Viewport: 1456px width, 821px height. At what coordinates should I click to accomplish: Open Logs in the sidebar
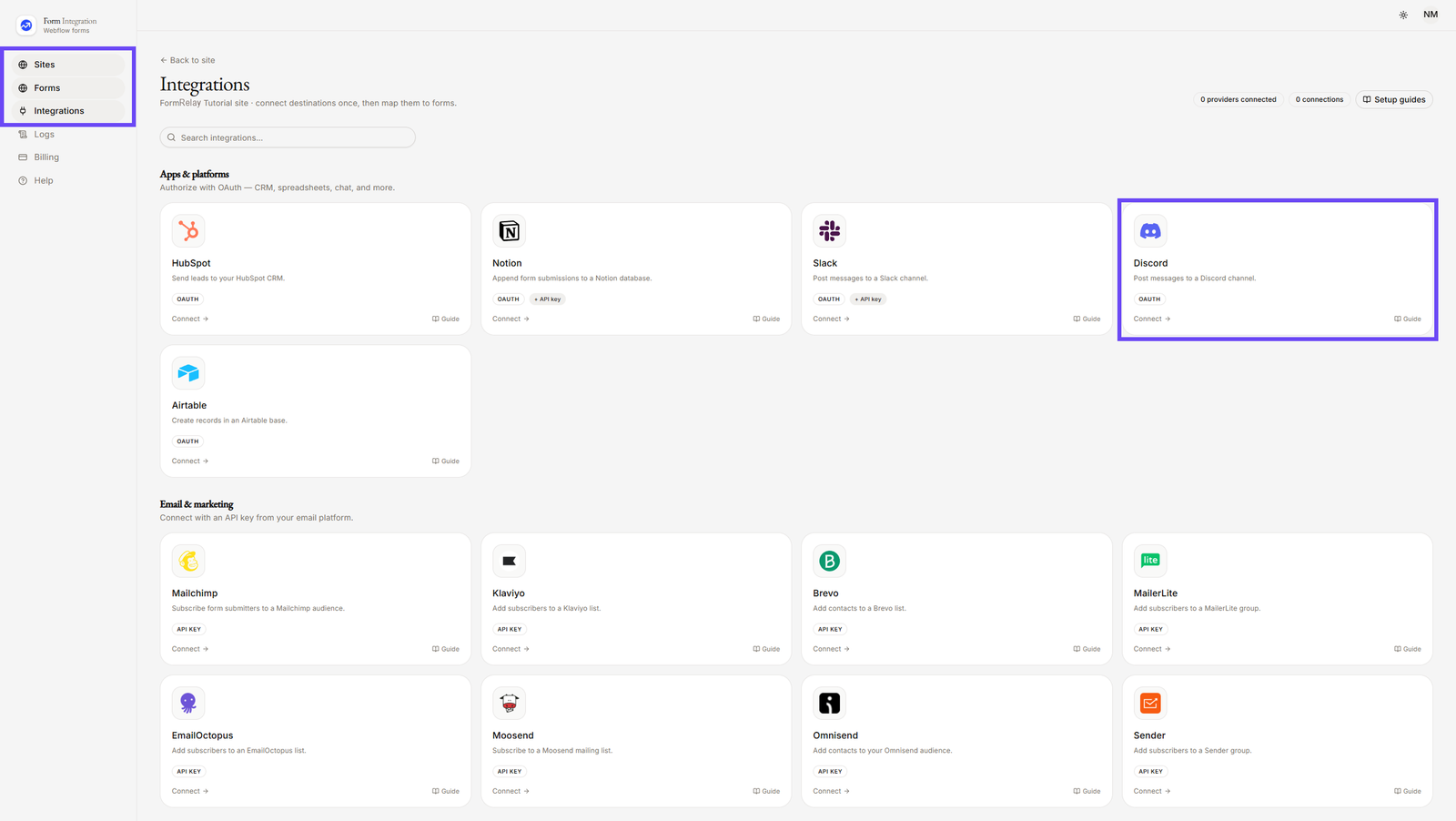(69, 134)
